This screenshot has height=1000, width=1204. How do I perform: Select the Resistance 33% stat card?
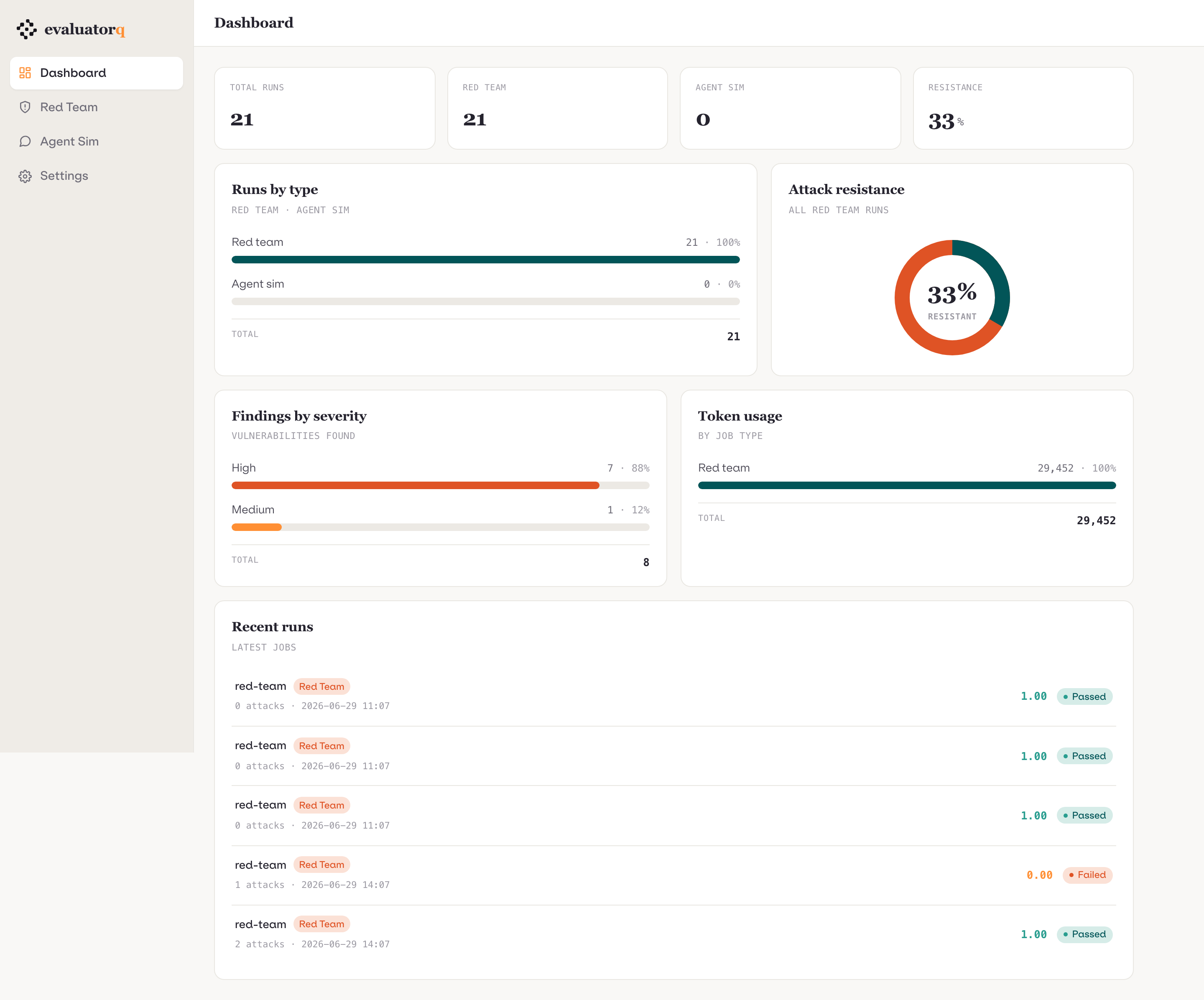[x=1023, y=108]
